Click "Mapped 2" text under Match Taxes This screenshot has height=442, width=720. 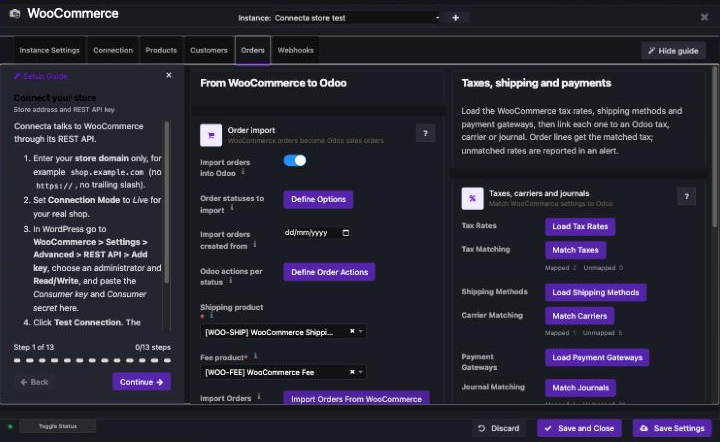tap(561, 268)
